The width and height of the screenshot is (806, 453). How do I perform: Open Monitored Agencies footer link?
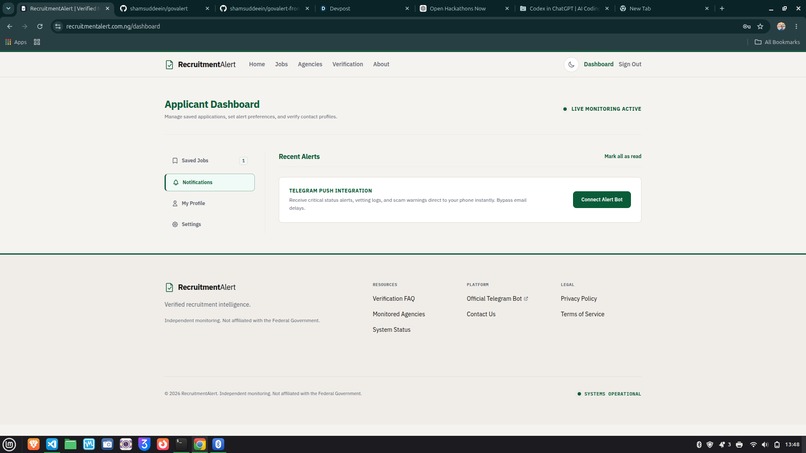[x=399, y=314]
